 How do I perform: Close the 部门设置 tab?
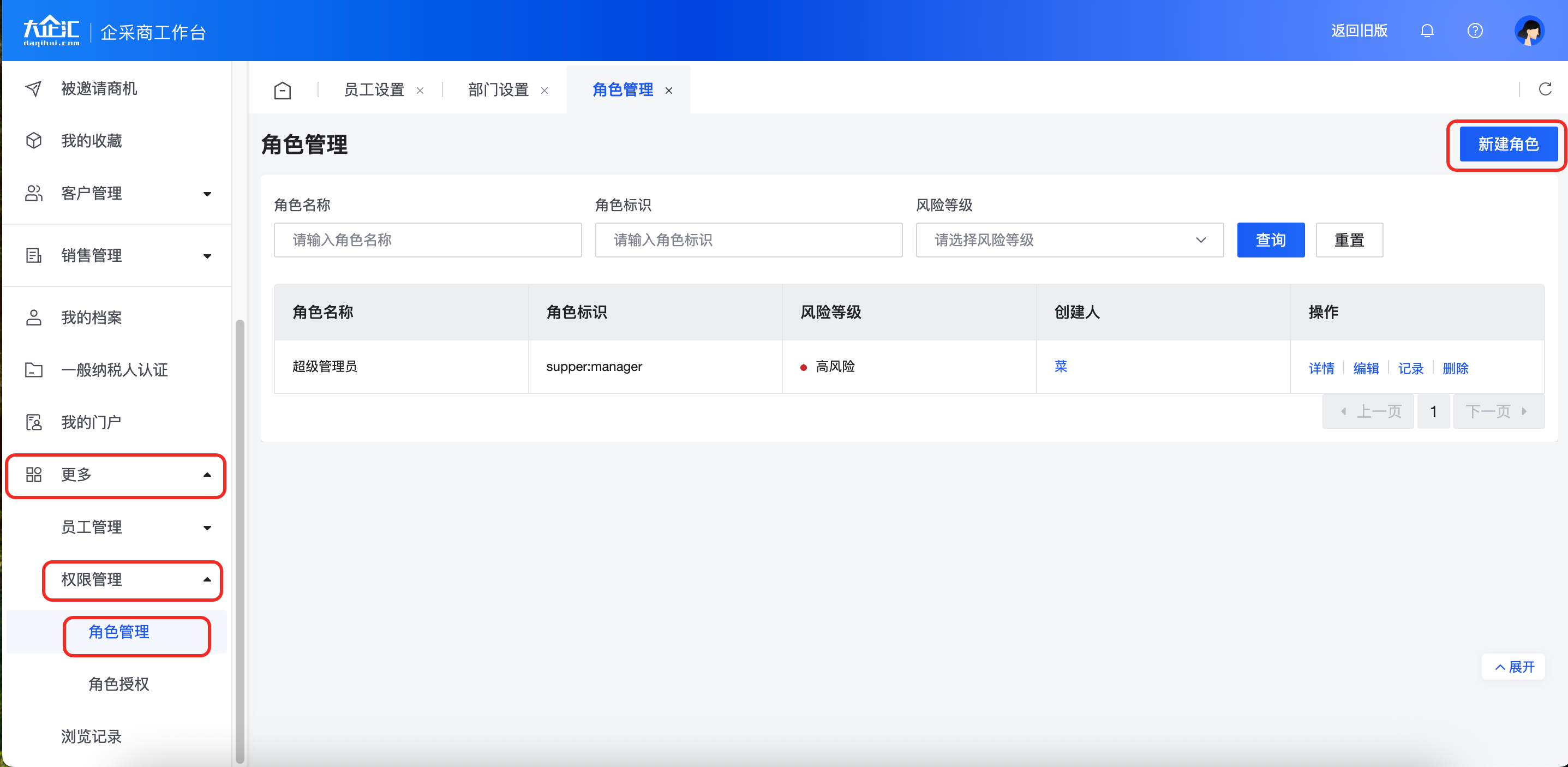pos(544,91)
